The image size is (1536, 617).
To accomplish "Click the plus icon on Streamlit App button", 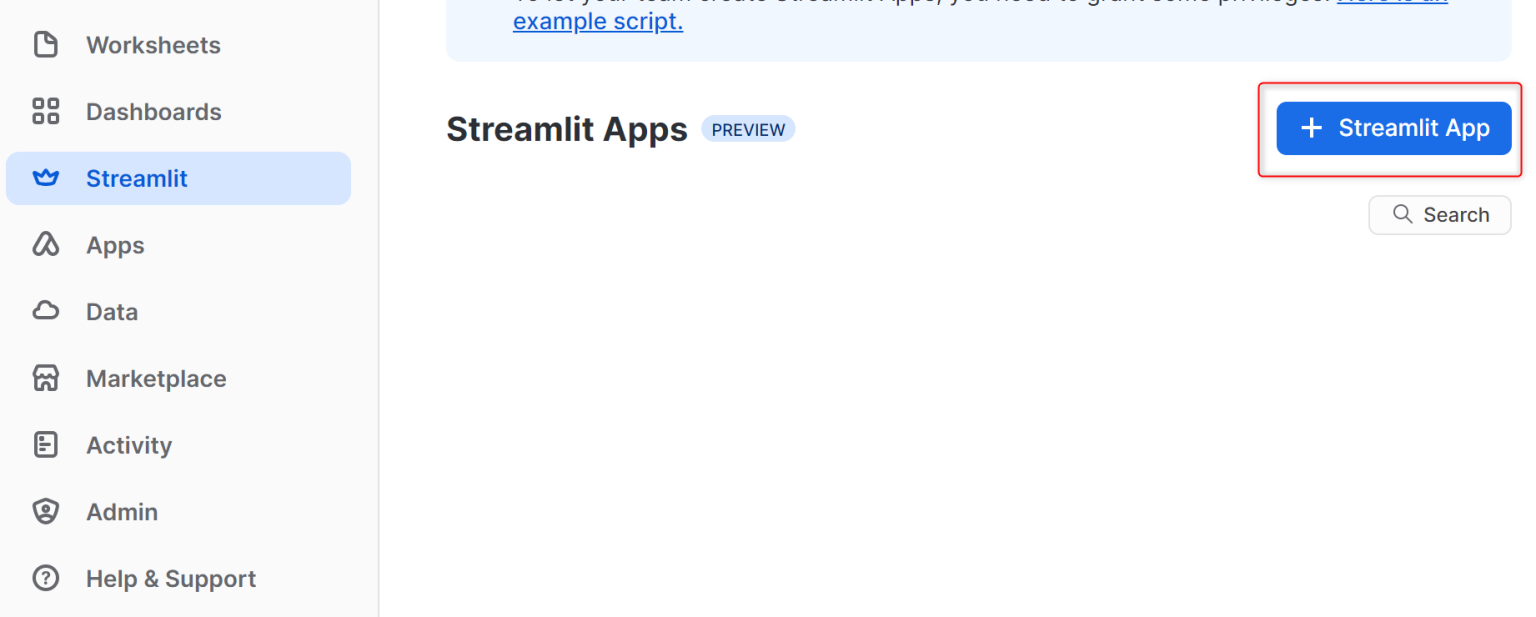I will point(1311,127).
